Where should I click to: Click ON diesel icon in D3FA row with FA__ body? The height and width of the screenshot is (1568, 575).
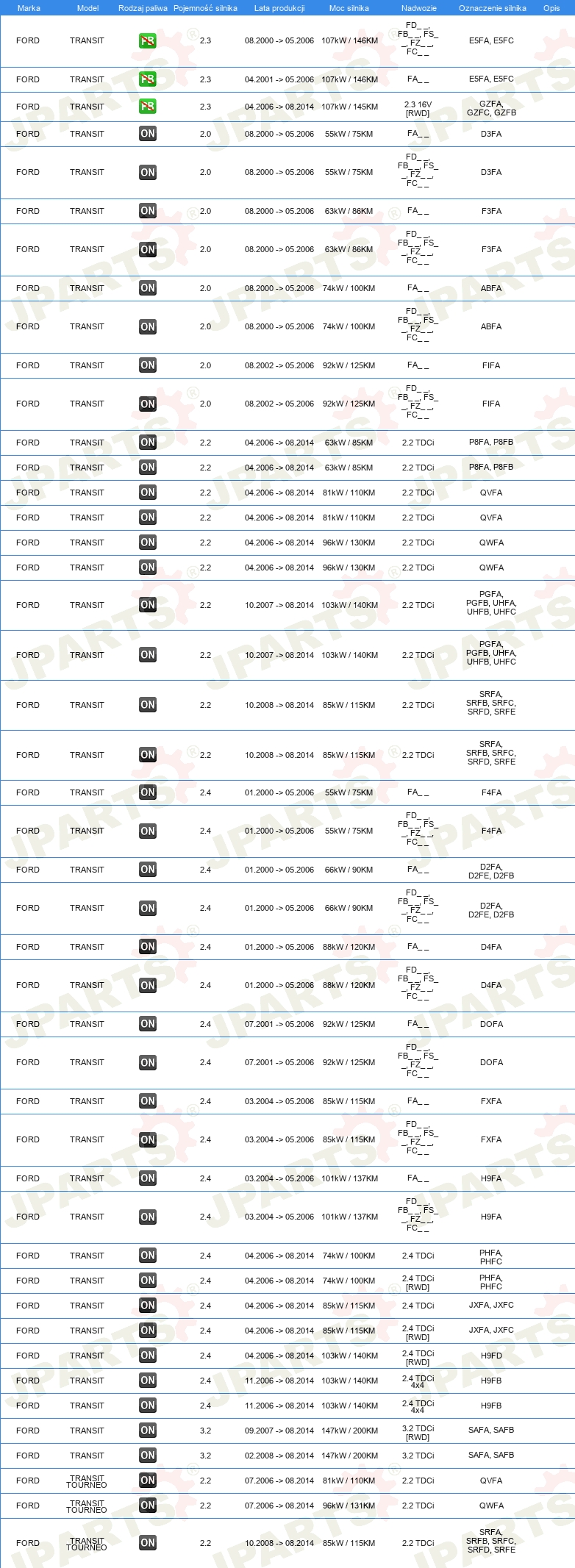click(x=148, y=134)
